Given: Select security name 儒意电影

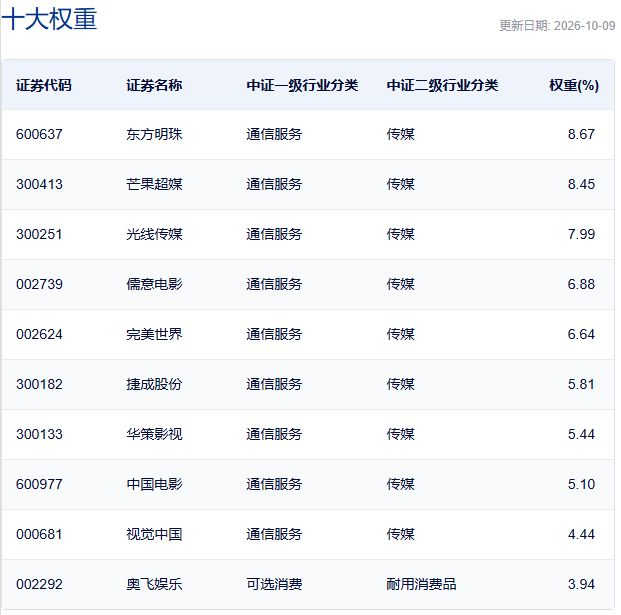Looking at the screenshot, I should 154,284.
